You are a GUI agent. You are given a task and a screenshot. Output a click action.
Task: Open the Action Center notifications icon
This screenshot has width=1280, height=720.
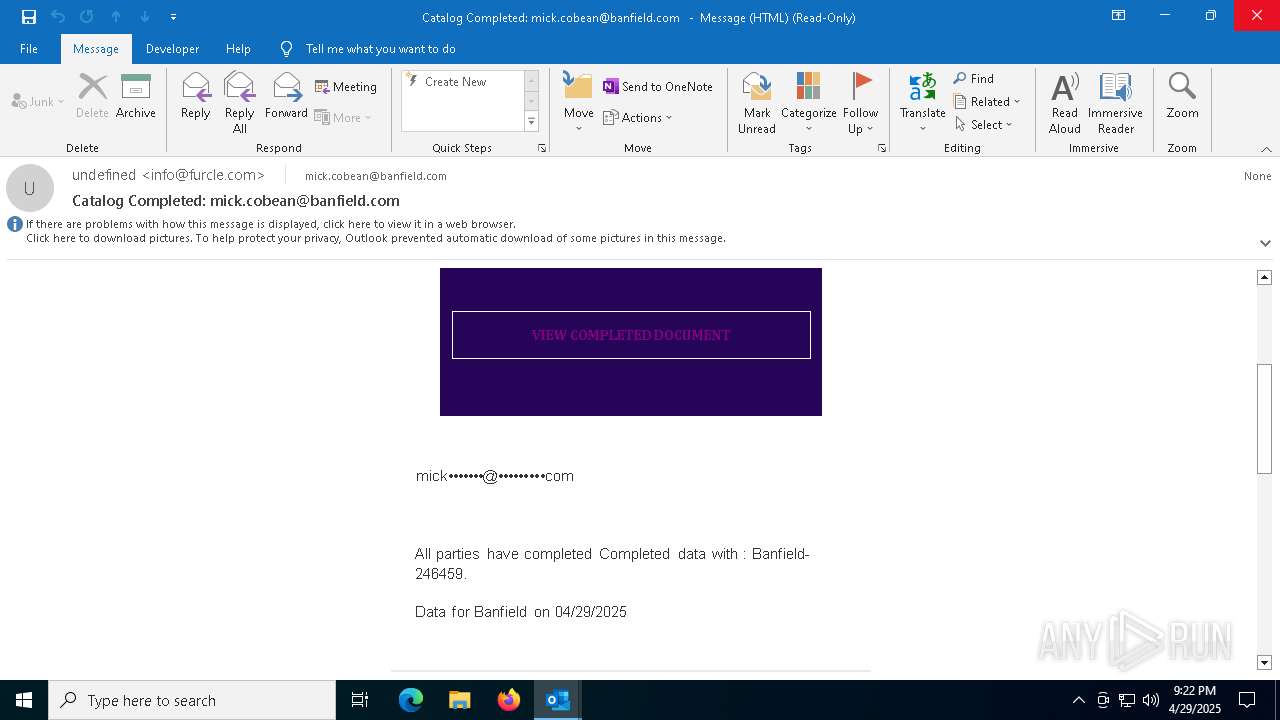pos(1247,700)
